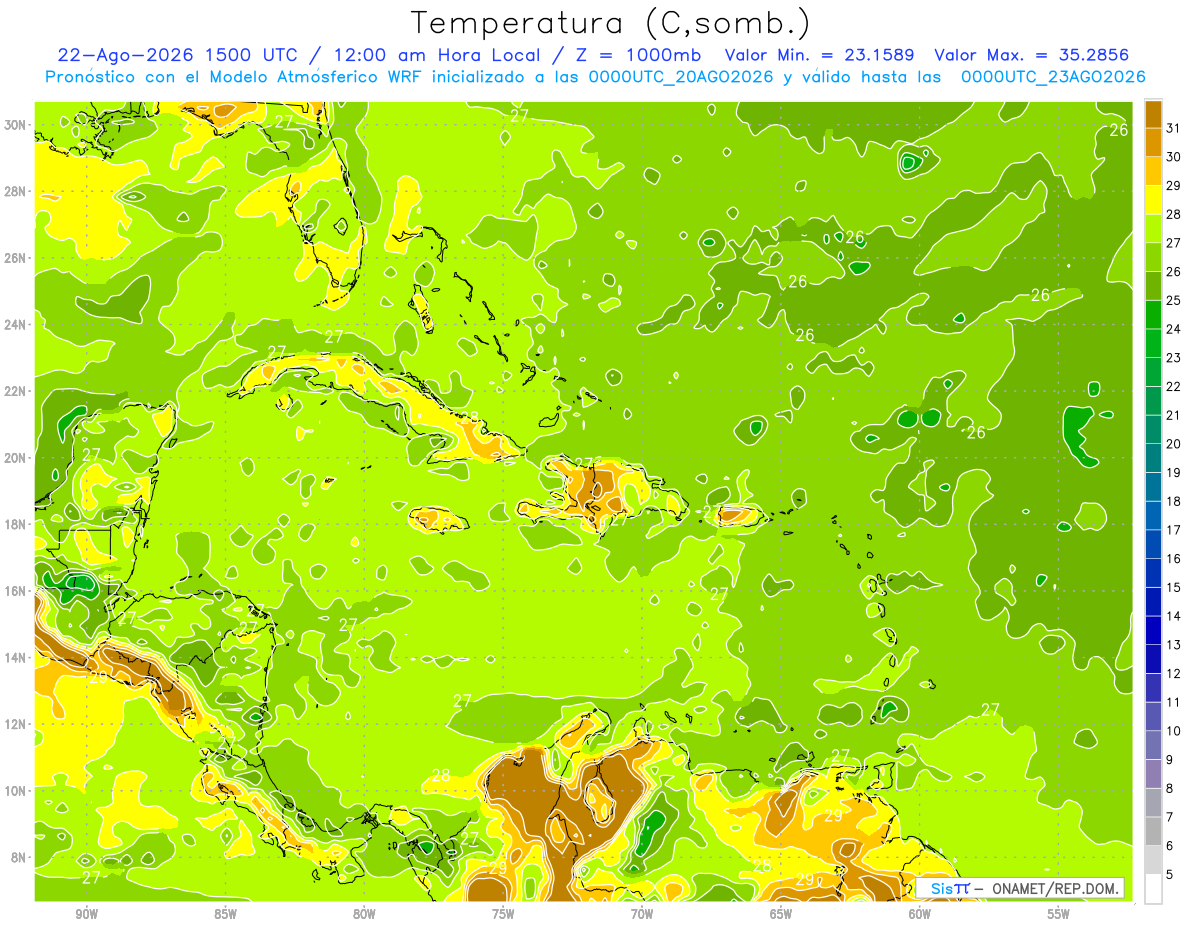
Task: Click the 10N latitude axis label
Action: click(x=16, y=790)
